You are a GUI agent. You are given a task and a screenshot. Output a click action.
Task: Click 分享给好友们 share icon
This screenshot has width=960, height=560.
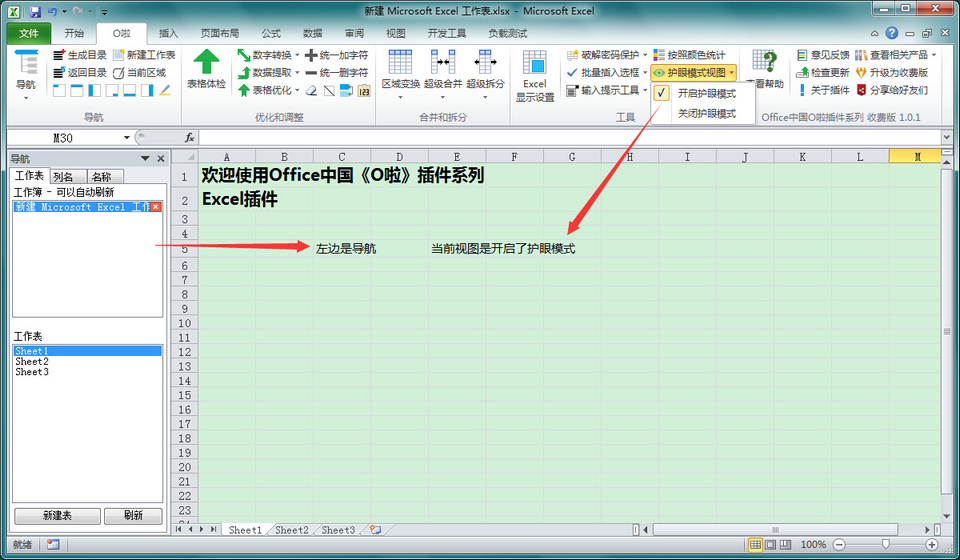(861, 91)
